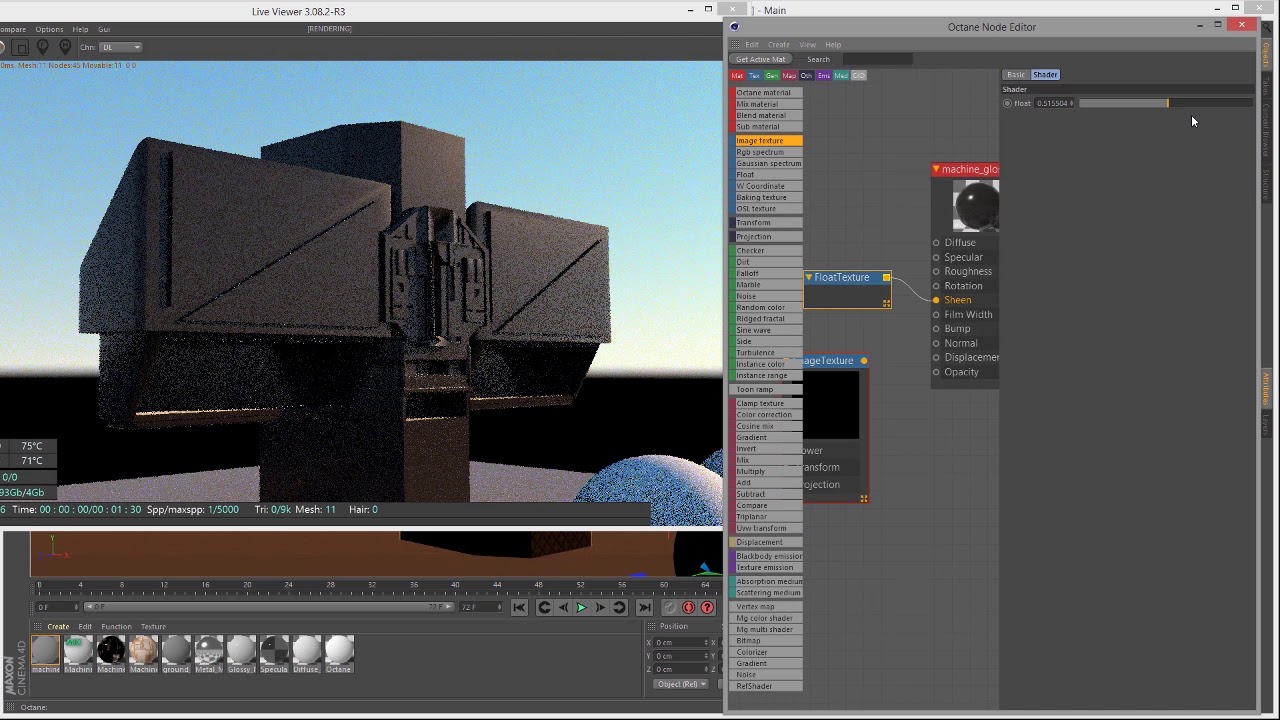This screenshot has height=720, width=1280.
Task: Step to next frame
Action: (x=600, y=607)
